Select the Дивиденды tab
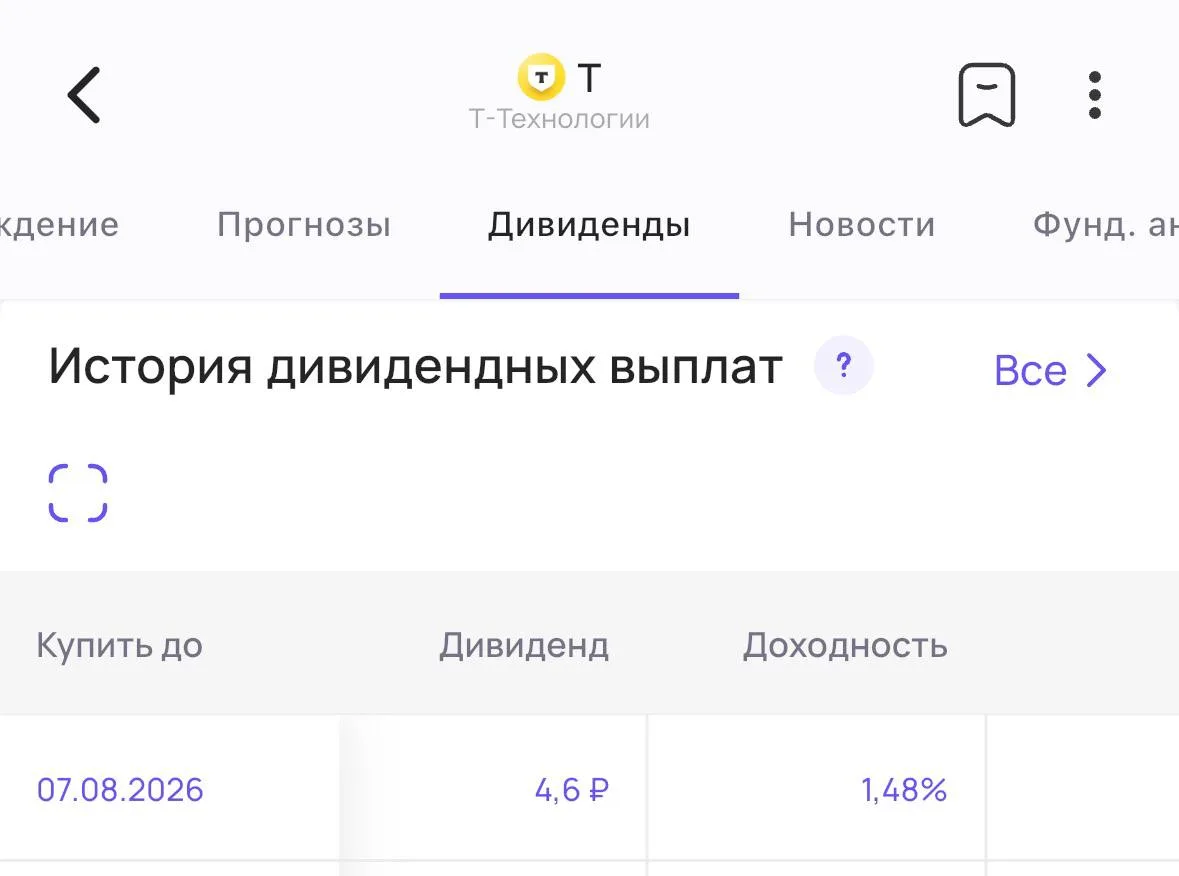Image resolution: width=1179 pixels, height=876 pixels. click(589, 225)
